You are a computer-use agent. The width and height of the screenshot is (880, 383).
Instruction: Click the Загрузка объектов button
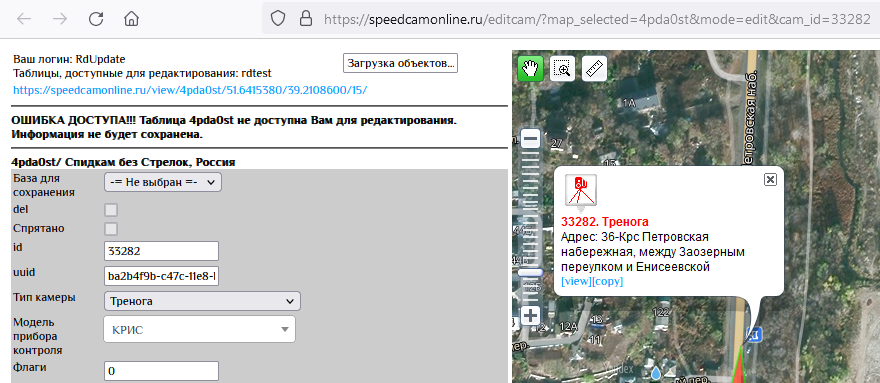click(400, 63)
